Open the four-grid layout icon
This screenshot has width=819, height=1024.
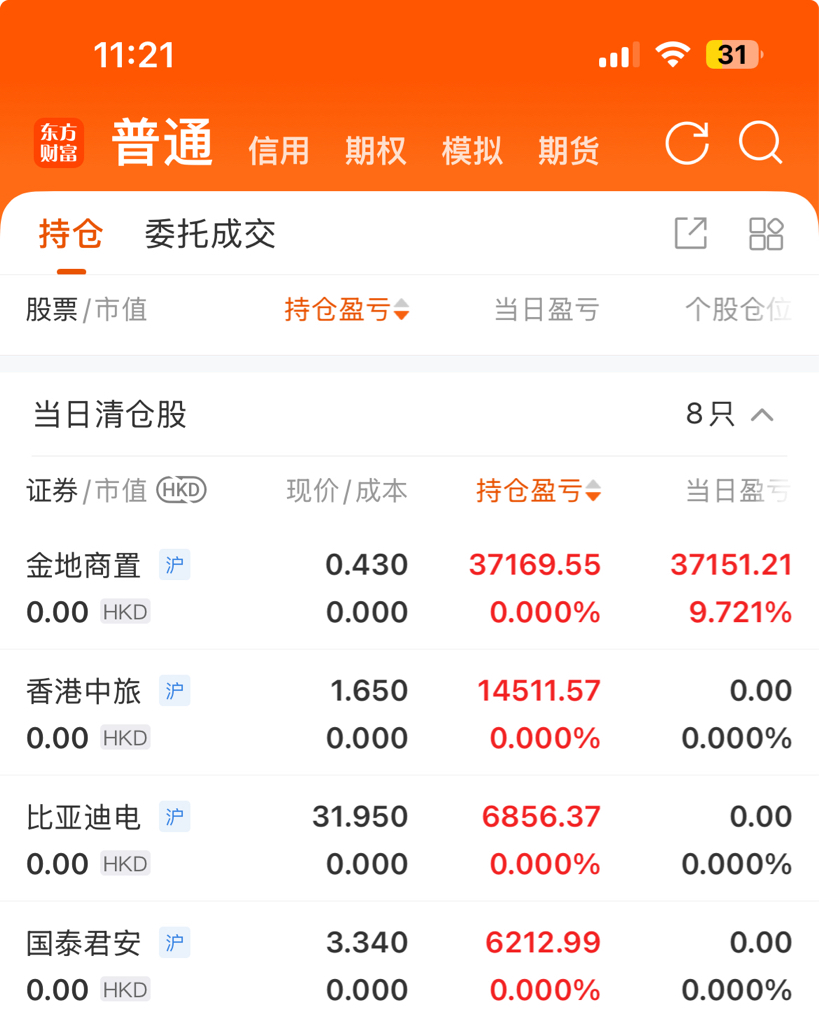pos(765,233)
